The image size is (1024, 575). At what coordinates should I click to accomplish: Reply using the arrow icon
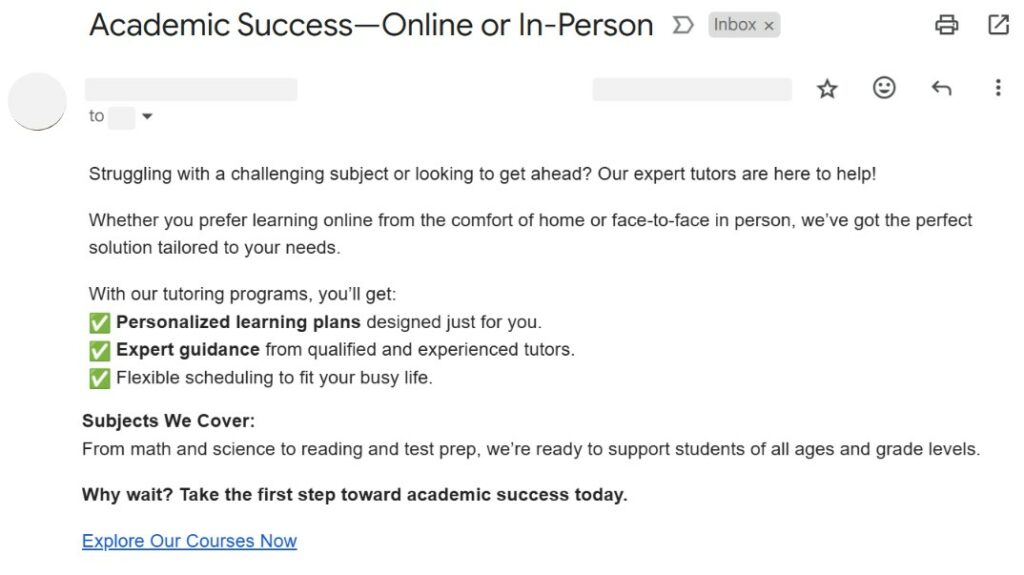point(941,88)
